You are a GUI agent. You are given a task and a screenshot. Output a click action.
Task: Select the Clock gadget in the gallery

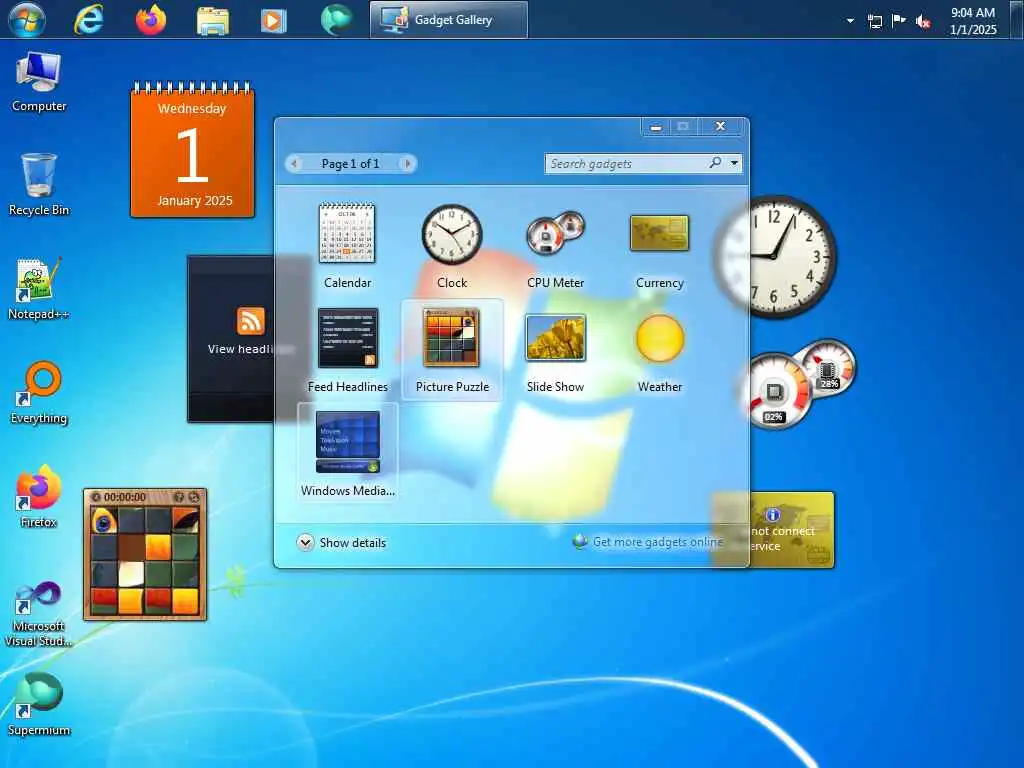[452, 246]
